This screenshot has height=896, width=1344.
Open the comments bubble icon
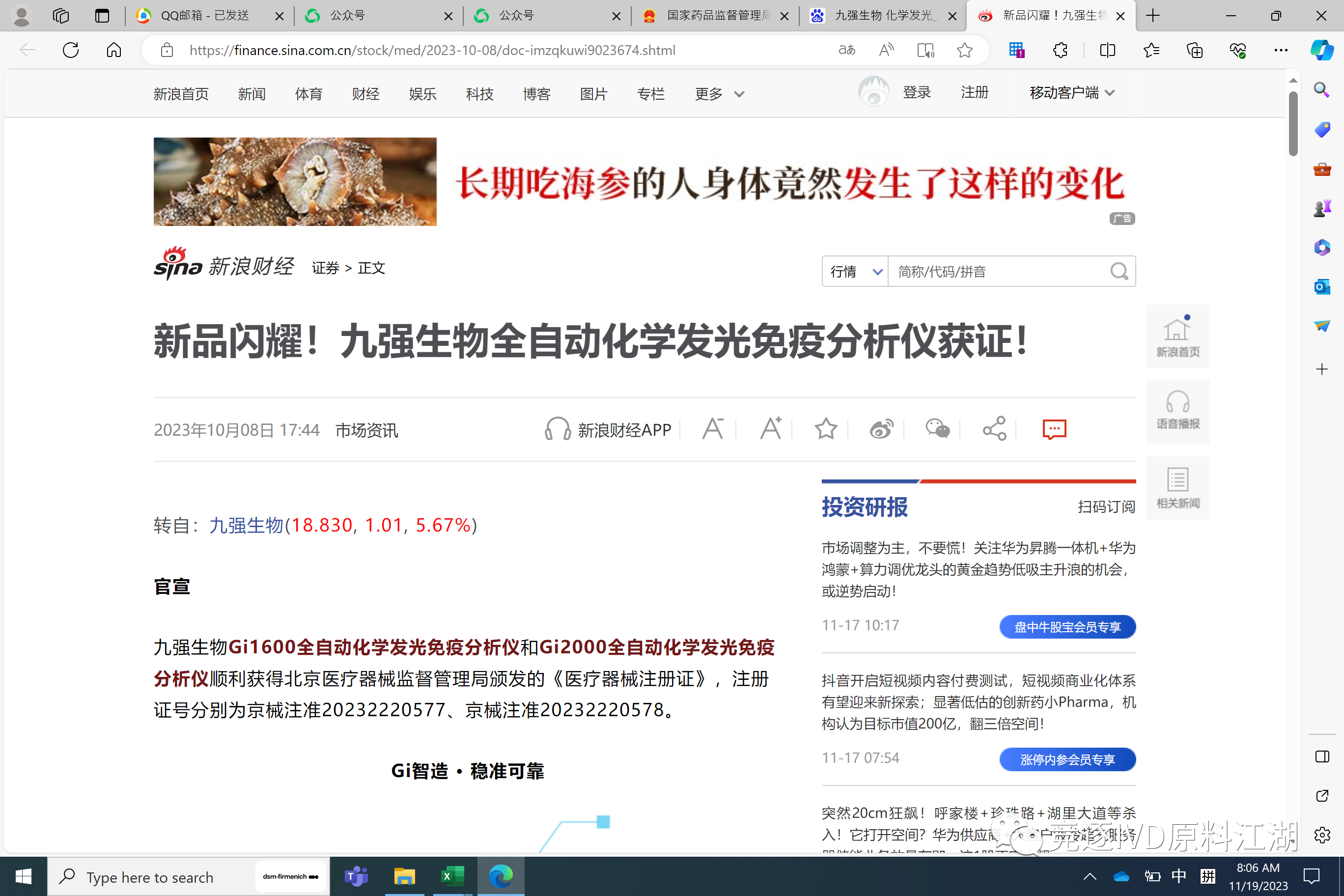click(1054, 429)
